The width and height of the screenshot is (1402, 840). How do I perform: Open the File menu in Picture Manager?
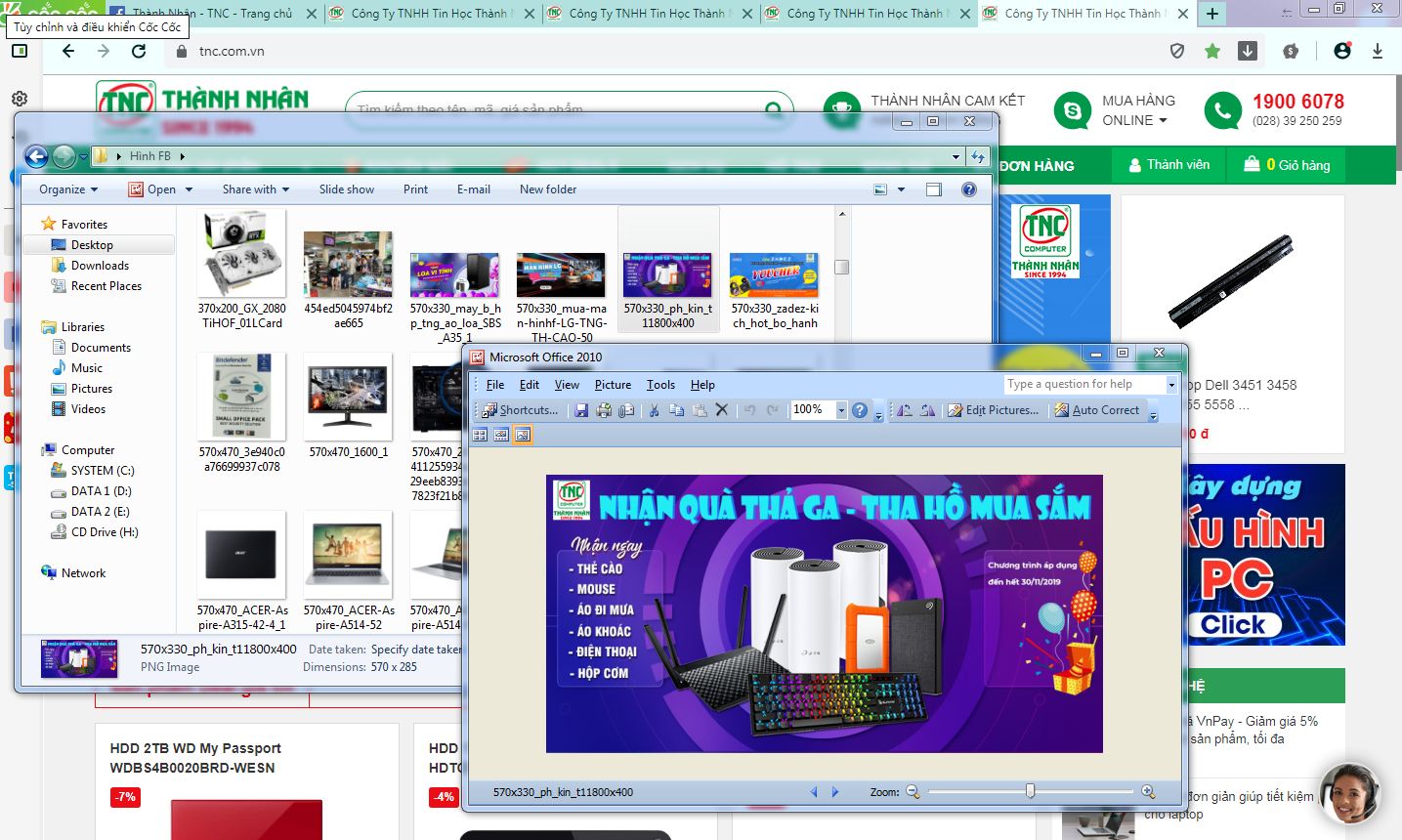495,385
